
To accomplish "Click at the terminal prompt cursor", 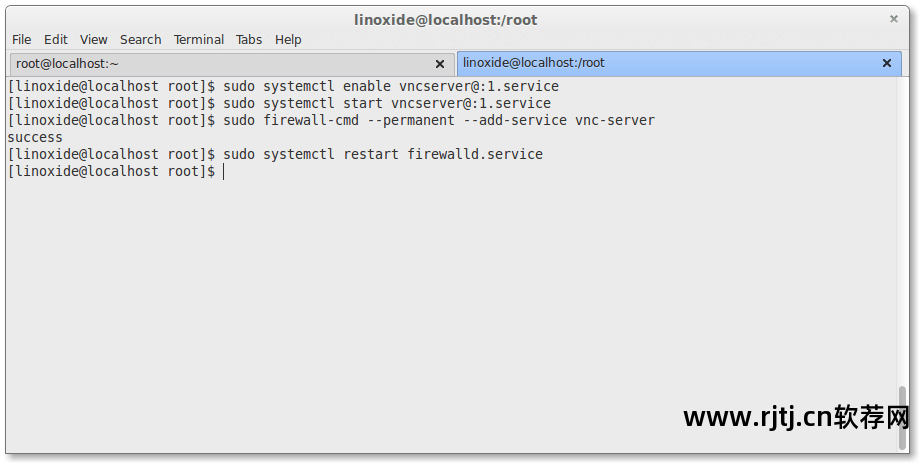I will point(224,172).
